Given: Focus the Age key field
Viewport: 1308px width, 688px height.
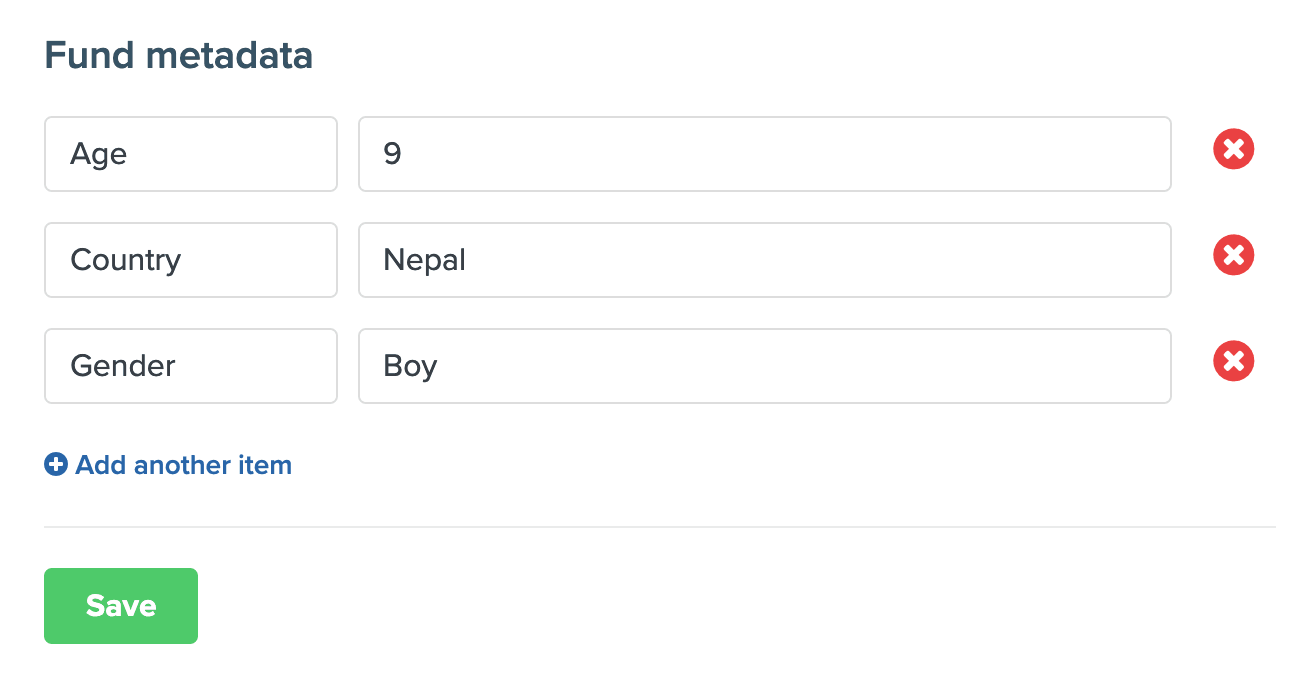Looking at the screenshot, I should (190, 154).
